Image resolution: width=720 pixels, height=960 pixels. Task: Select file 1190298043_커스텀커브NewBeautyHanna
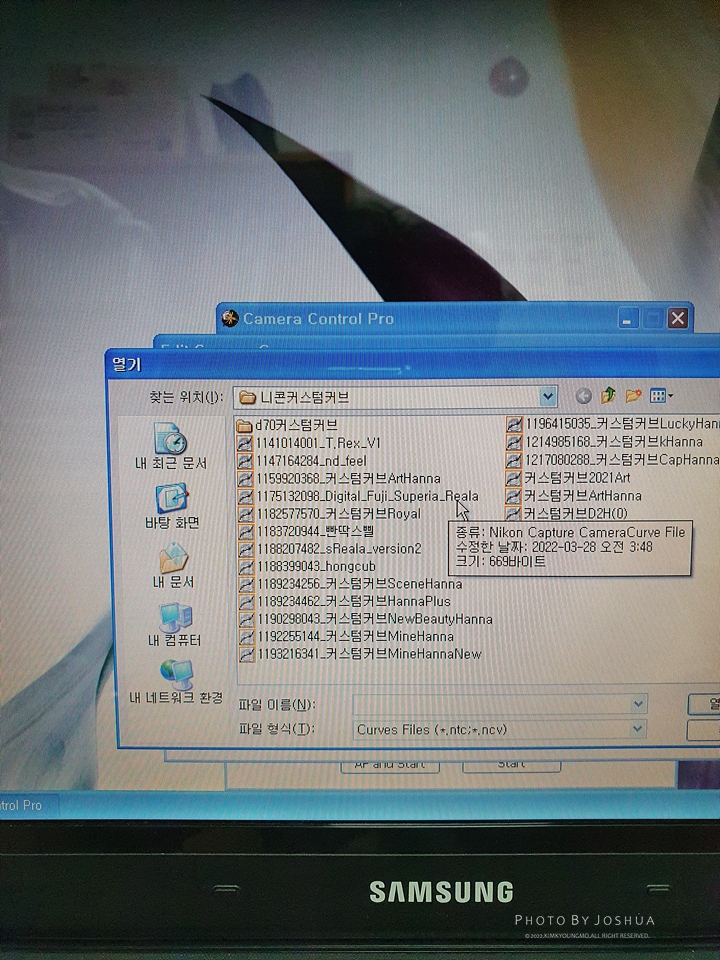coord(365,619)
